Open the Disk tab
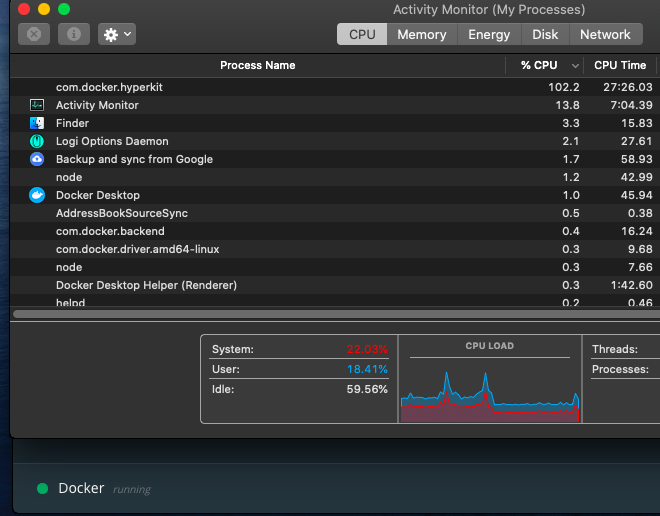 545,34
